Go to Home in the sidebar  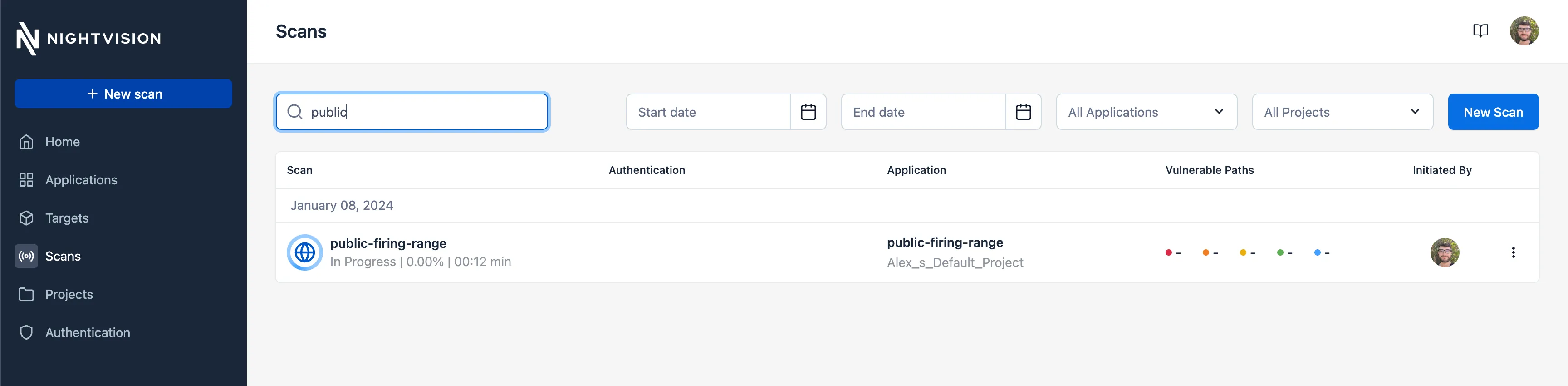coord(123,142)
